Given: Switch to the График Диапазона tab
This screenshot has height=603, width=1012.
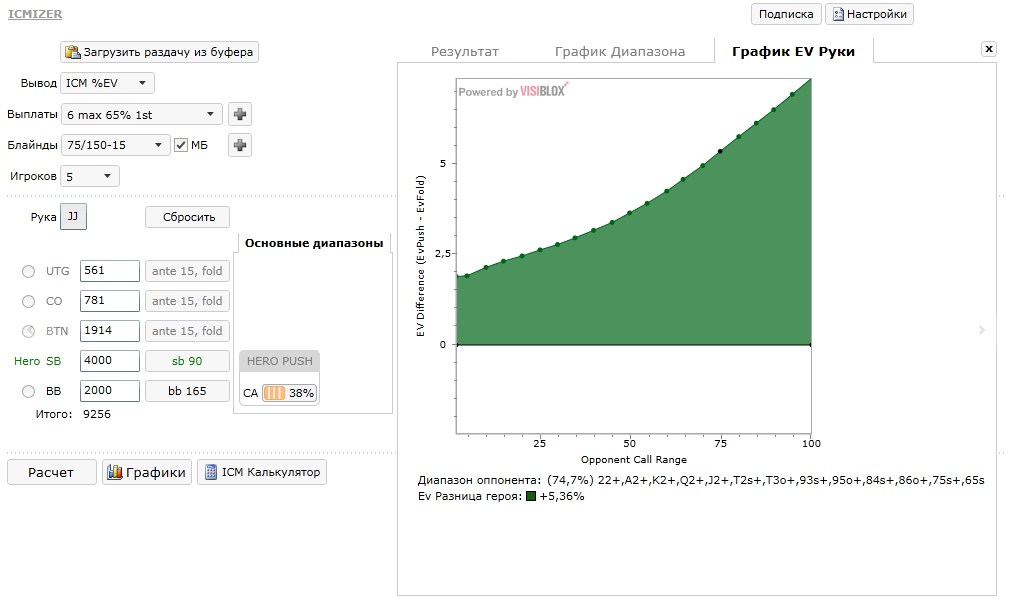Looking at the screenshot, I should [619, 52].
